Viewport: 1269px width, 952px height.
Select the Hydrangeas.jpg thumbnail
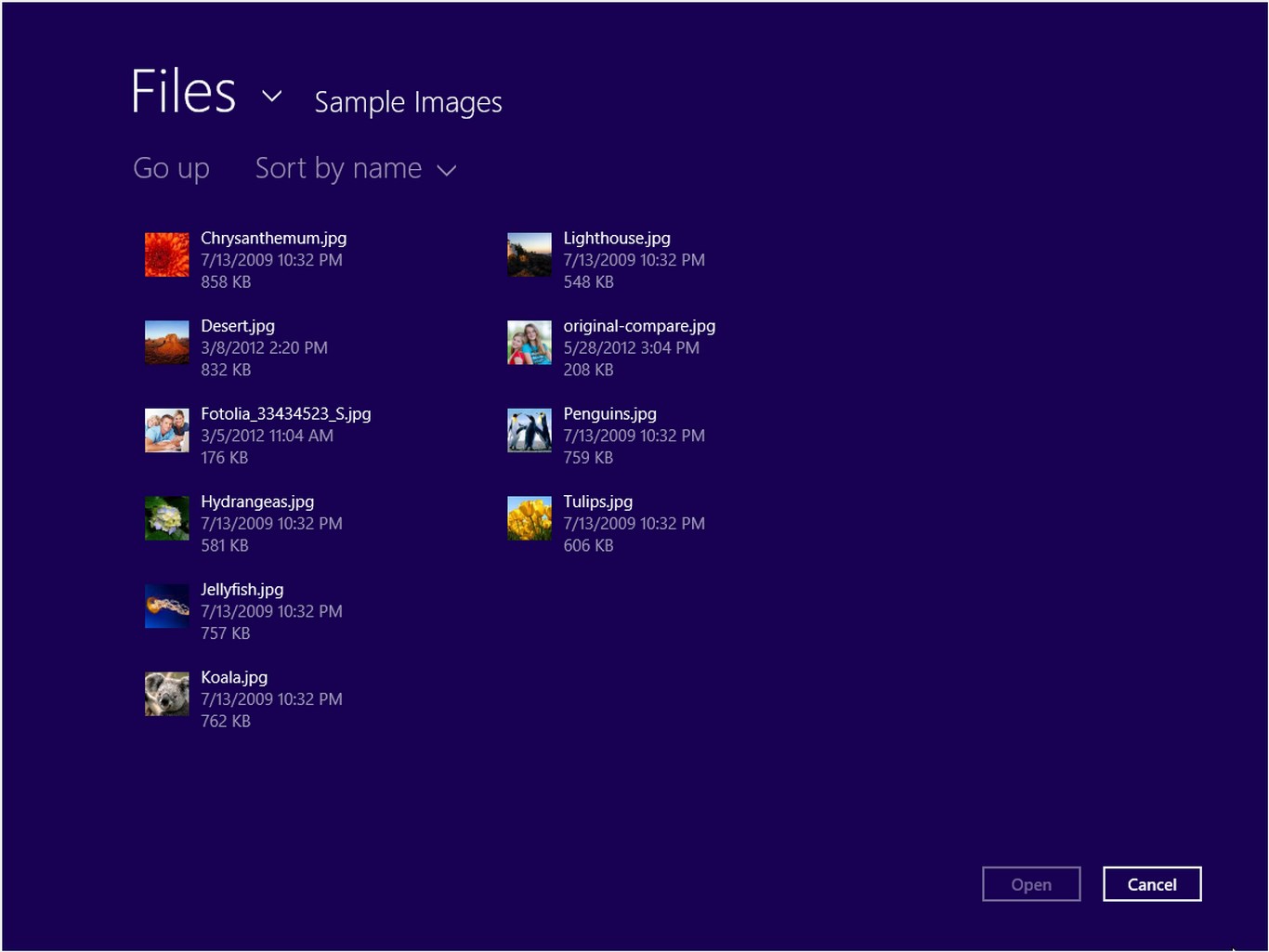166,517
